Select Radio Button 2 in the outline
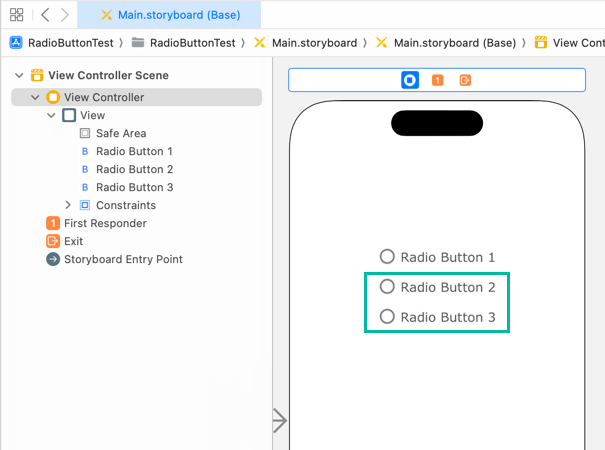Image resolution: width=605 pixels, height=450 pixels. pos(134,169)
